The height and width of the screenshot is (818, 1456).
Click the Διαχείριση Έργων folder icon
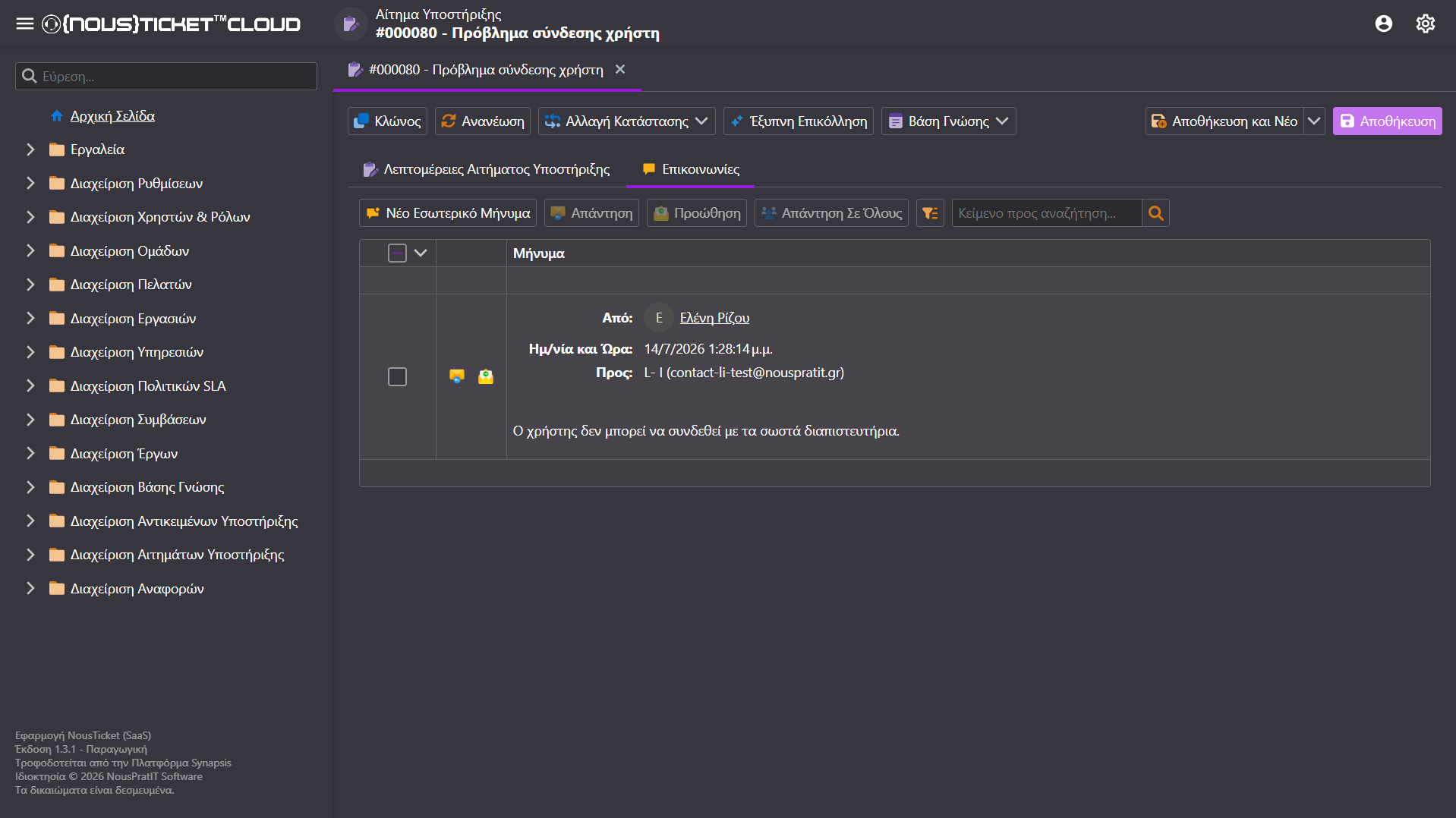point(57,454)
